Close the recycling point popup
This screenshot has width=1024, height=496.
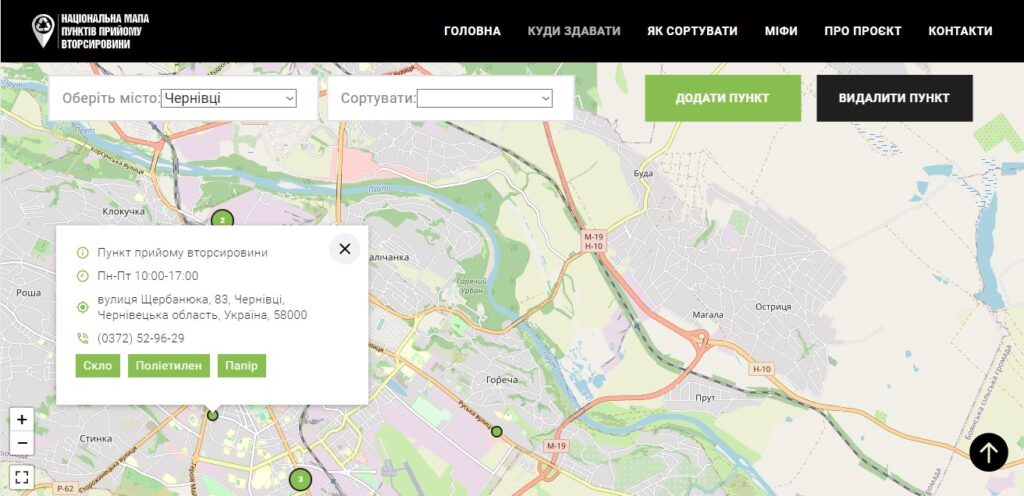(345, 249)
